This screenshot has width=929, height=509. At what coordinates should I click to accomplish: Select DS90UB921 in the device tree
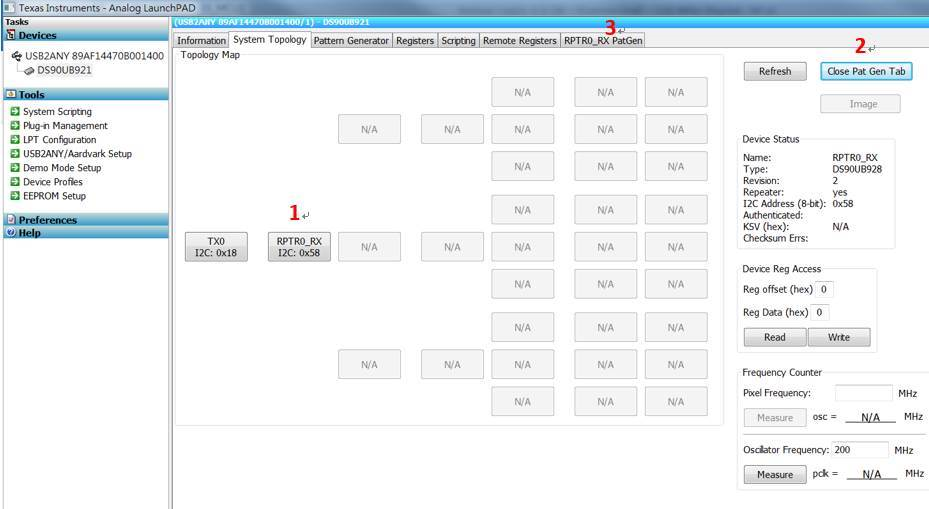pos(64,70)
